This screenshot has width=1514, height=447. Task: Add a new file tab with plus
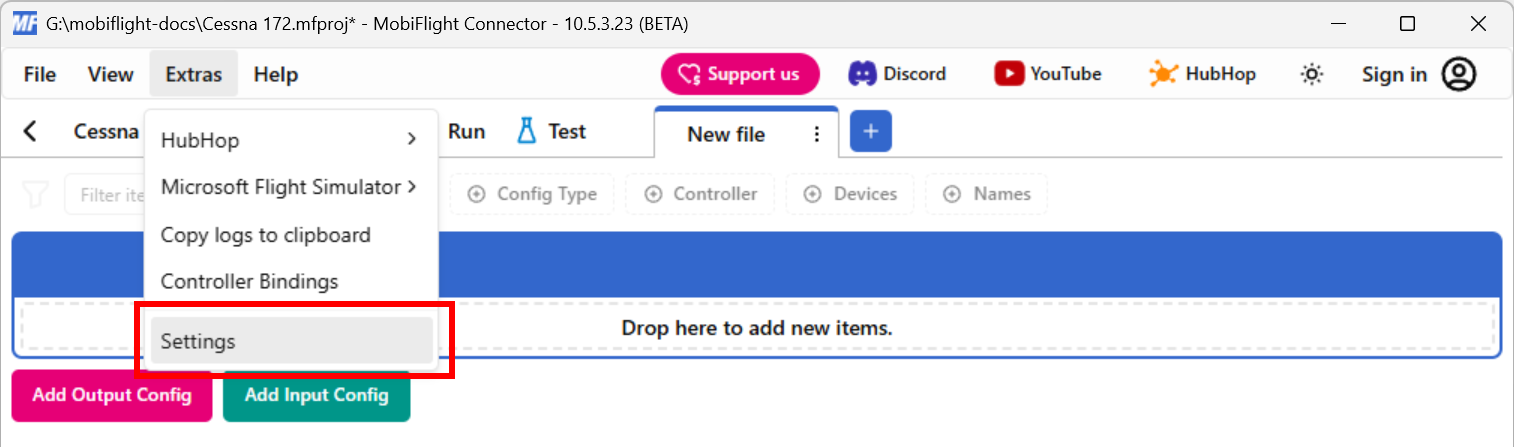(x=870, y=131)
